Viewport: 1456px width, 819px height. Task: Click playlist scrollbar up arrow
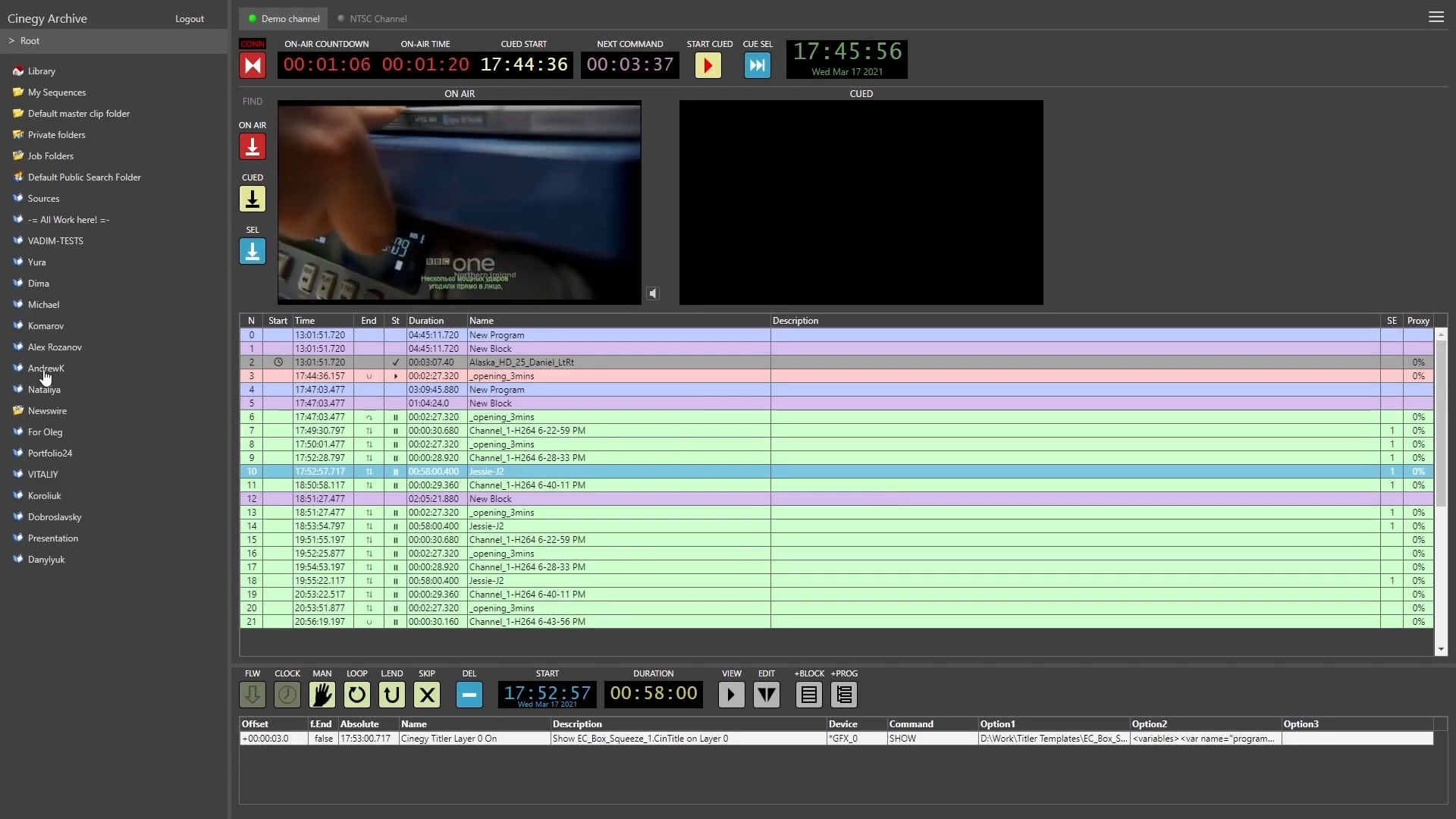click(x=1441, y=334)
